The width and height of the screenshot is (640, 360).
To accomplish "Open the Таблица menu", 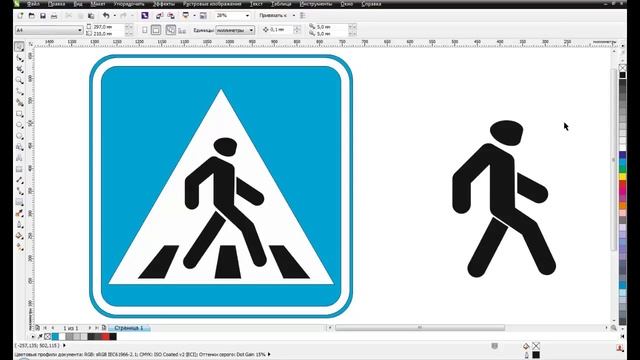I will [x=281, y=4].
